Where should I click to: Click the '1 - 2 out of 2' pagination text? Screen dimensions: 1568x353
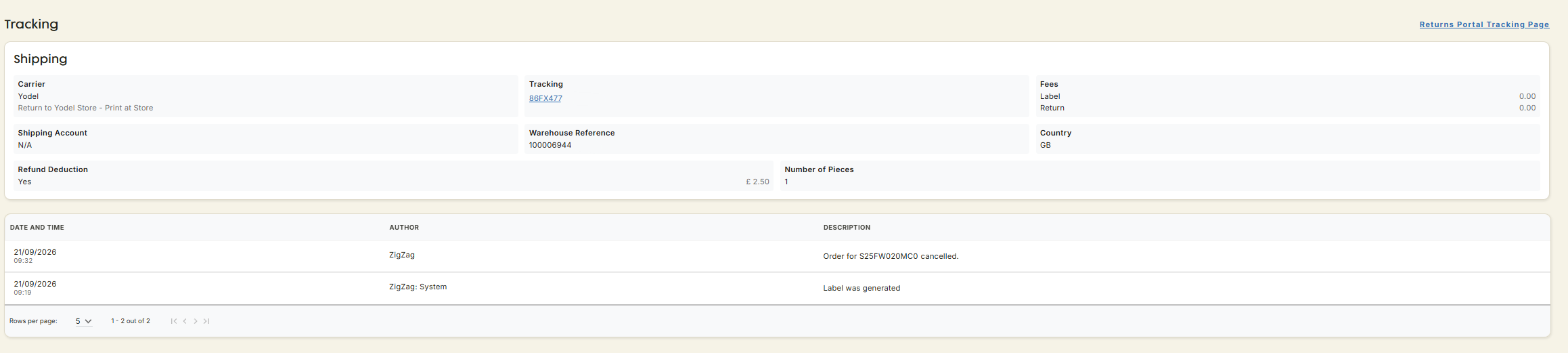(x=131, y=321)
